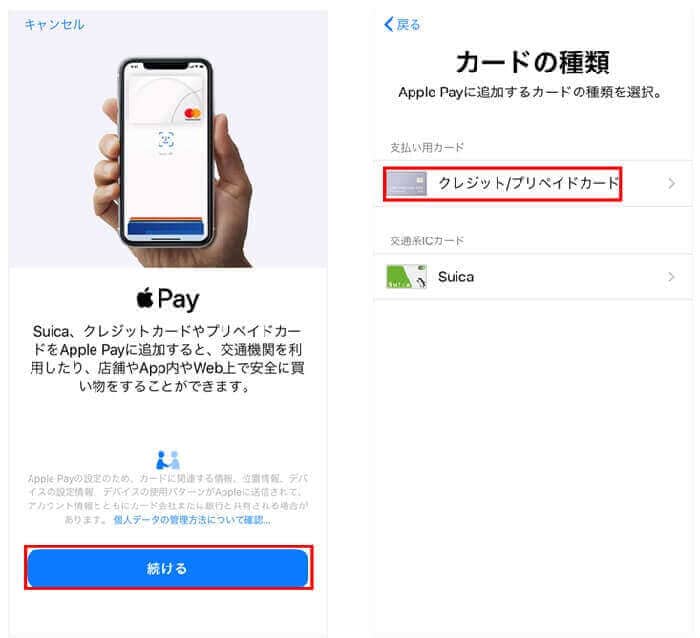Click the blue card in phone illustration
This screenshot has width=700, height=638.
(x=166, y=228)
